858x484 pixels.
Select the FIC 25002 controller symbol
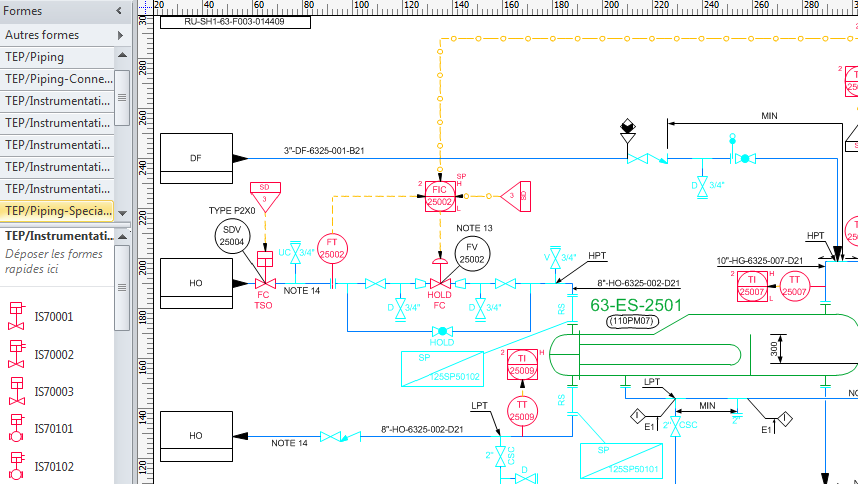(440, 196)
